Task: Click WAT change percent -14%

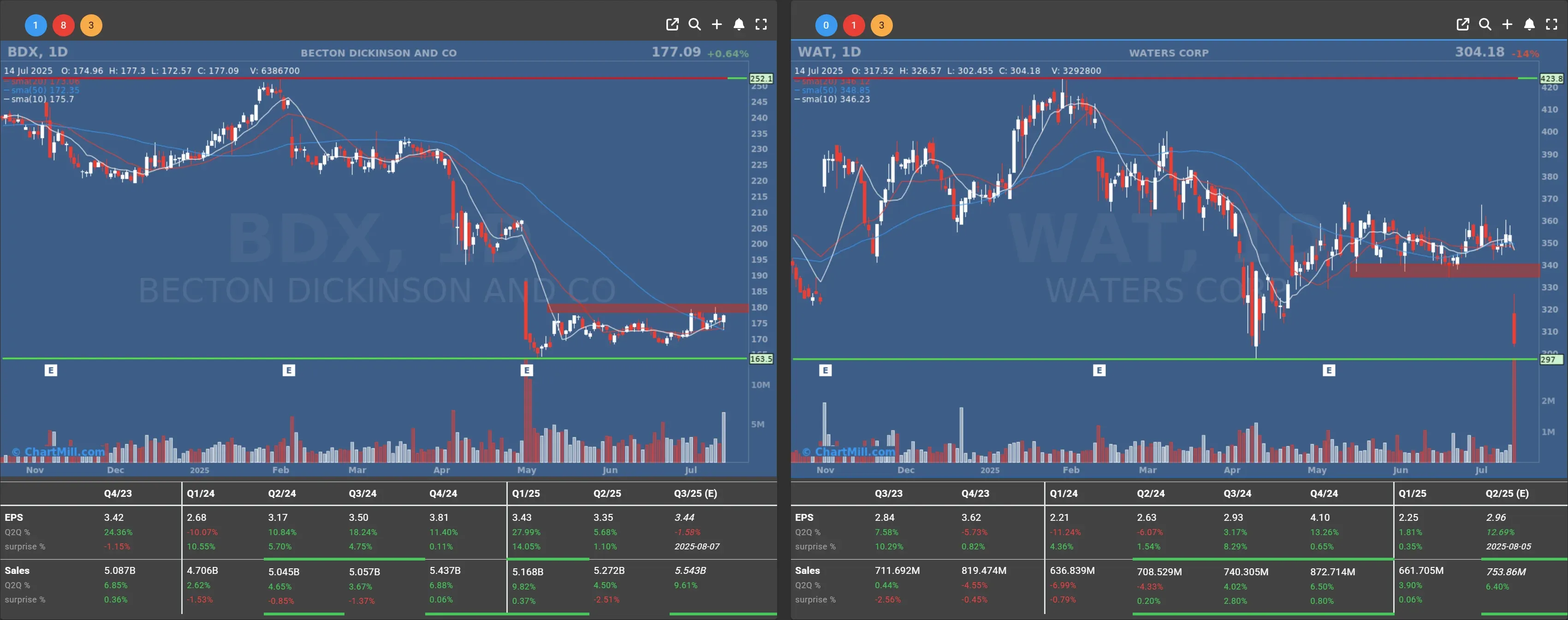Action: [1525, 54]
